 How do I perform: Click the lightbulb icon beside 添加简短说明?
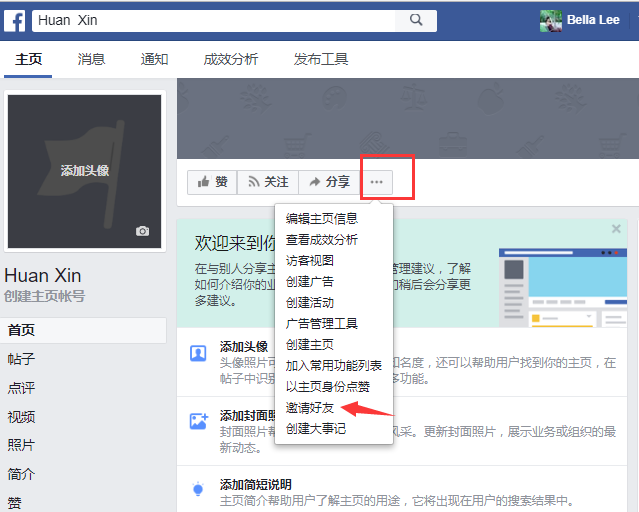pyautogui.click(x=198, y=488)
